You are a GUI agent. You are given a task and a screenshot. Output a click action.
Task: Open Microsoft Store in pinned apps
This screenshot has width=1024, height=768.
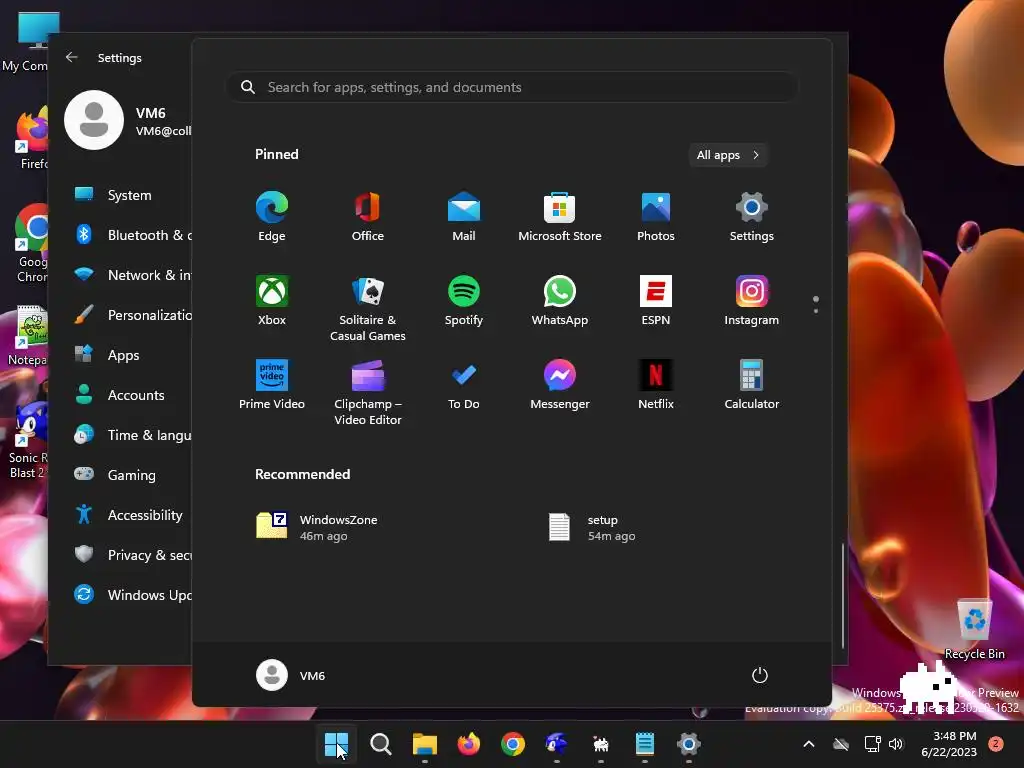coord(560,217)
